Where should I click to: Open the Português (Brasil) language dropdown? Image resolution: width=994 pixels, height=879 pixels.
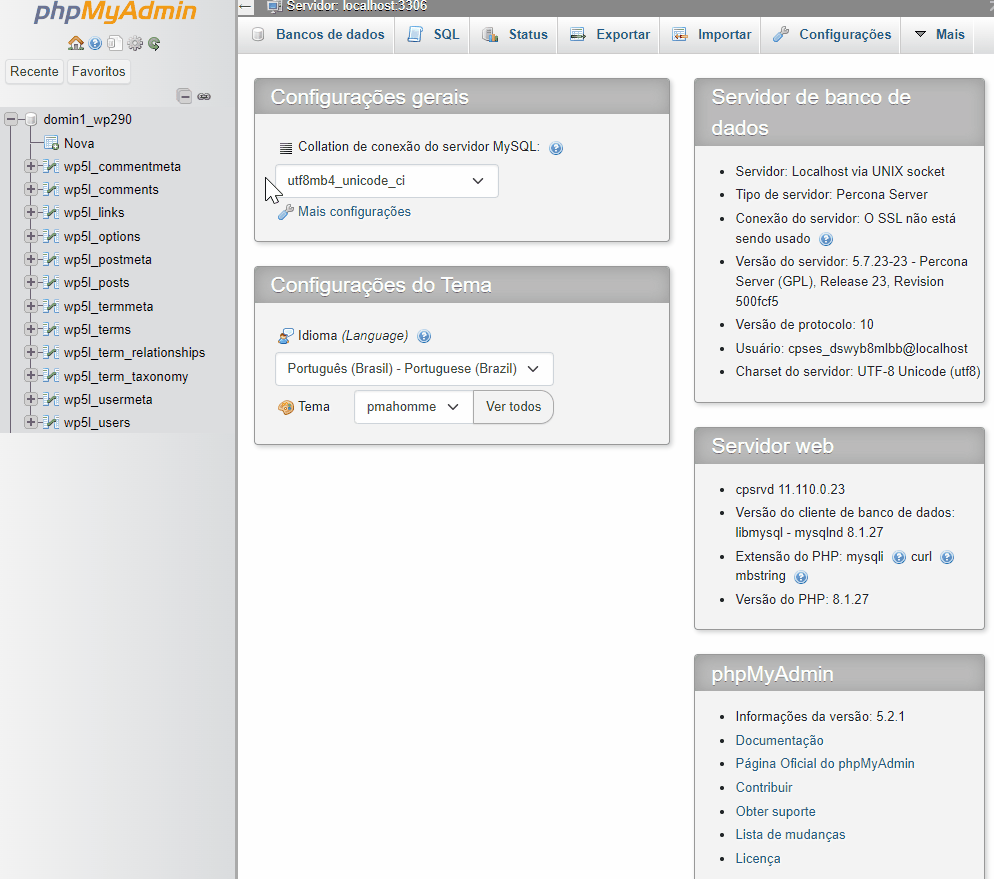[x=414, y=369]
